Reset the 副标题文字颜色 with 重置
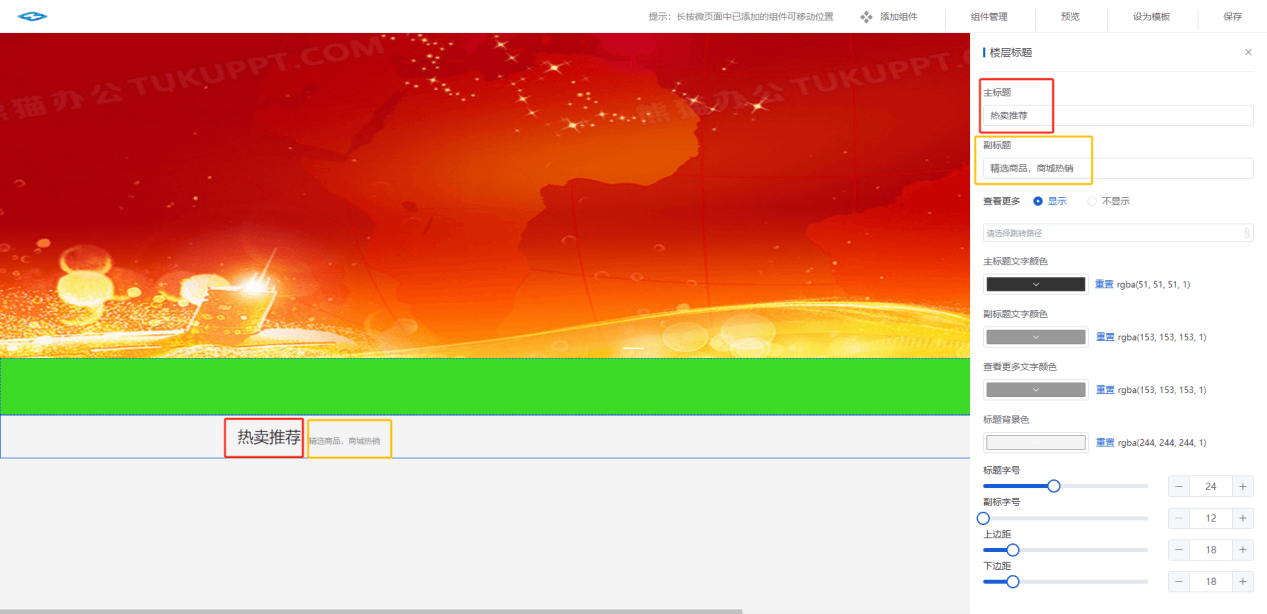This screenshot has height=614, width=1267. [x=1105, y=337]
